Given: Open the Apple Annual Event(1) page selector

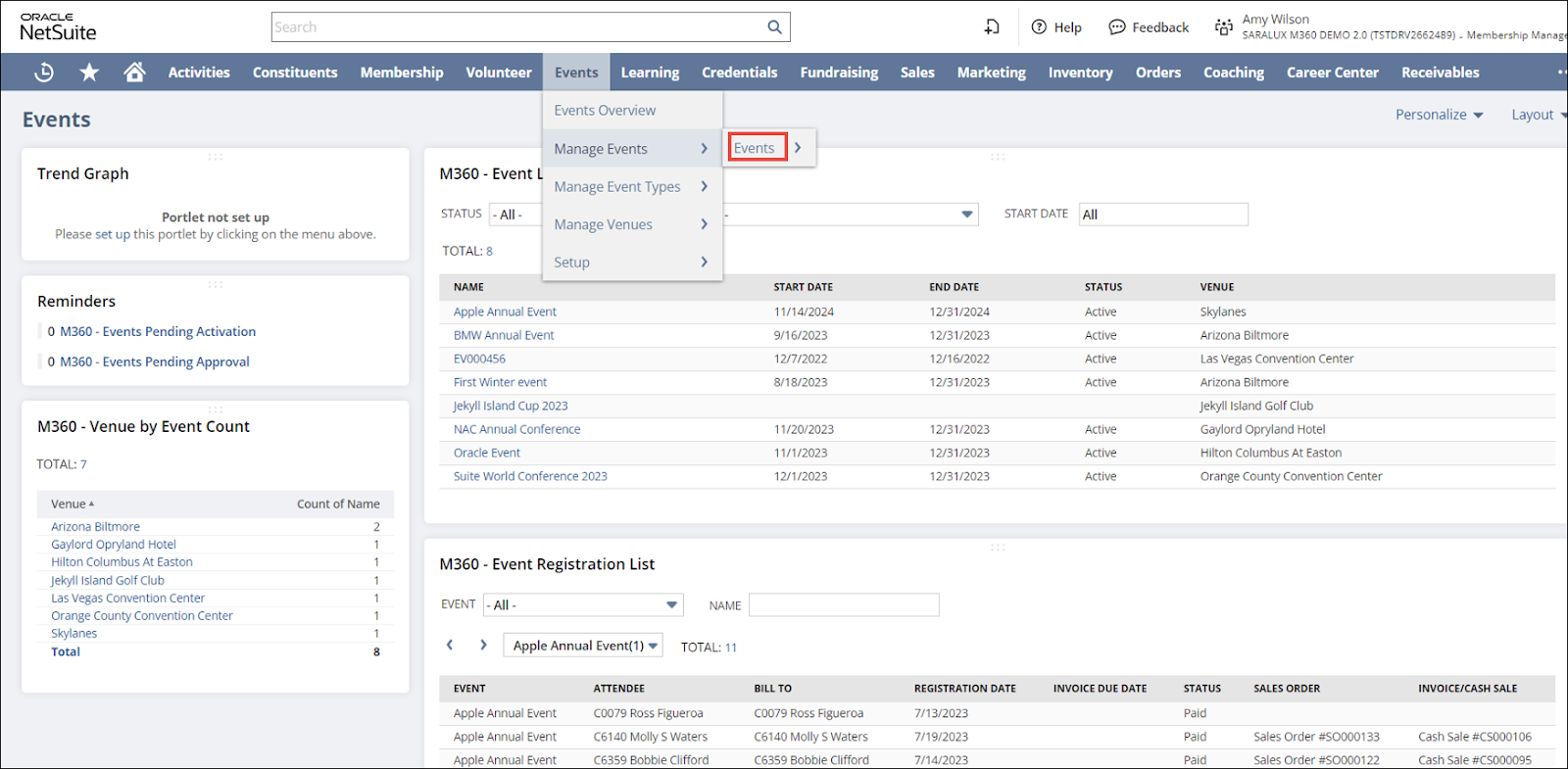Looking at the screenshot, I should click(x=583, y=646).
